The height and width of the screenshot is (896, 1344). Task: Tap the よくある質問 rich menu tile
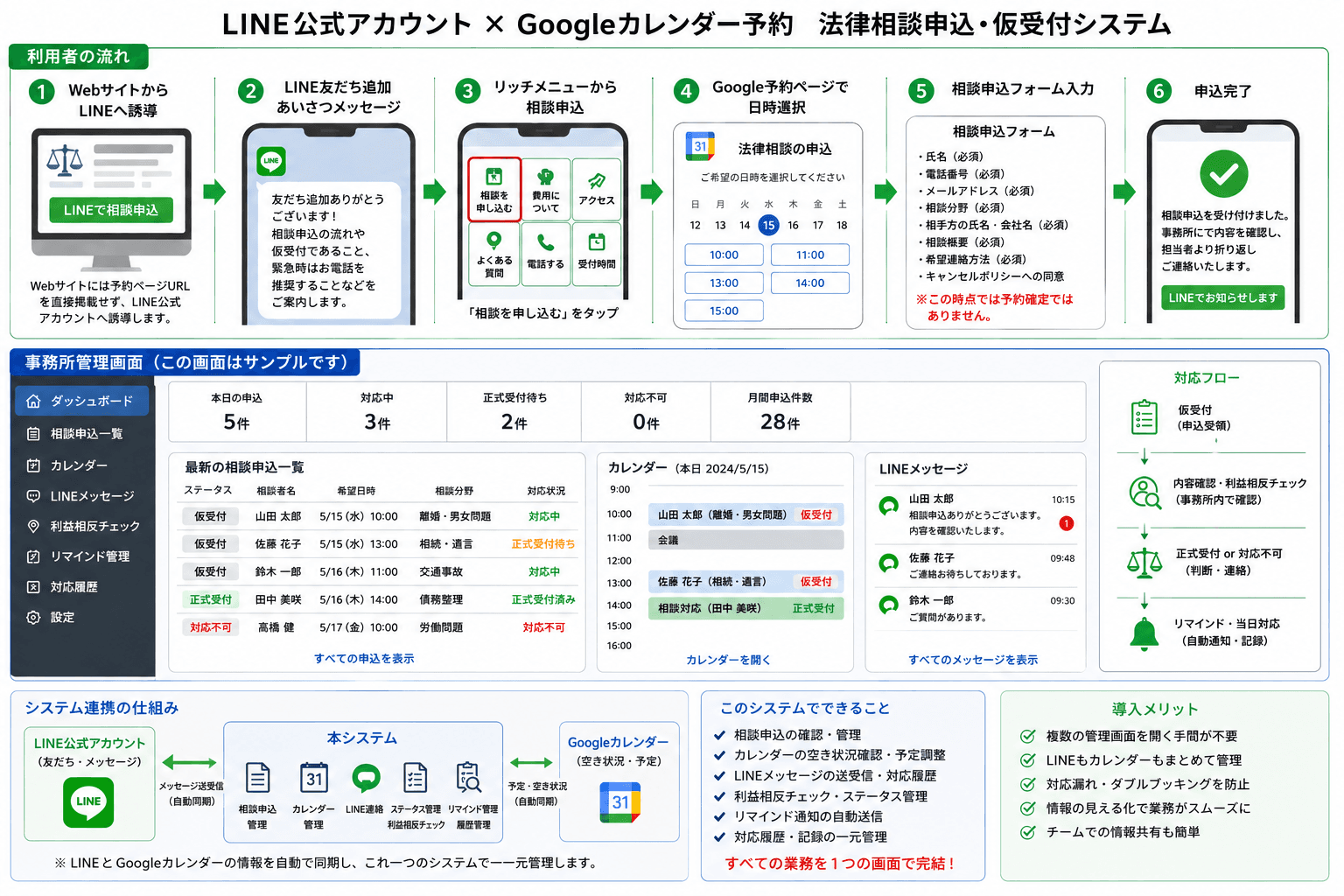494,255
